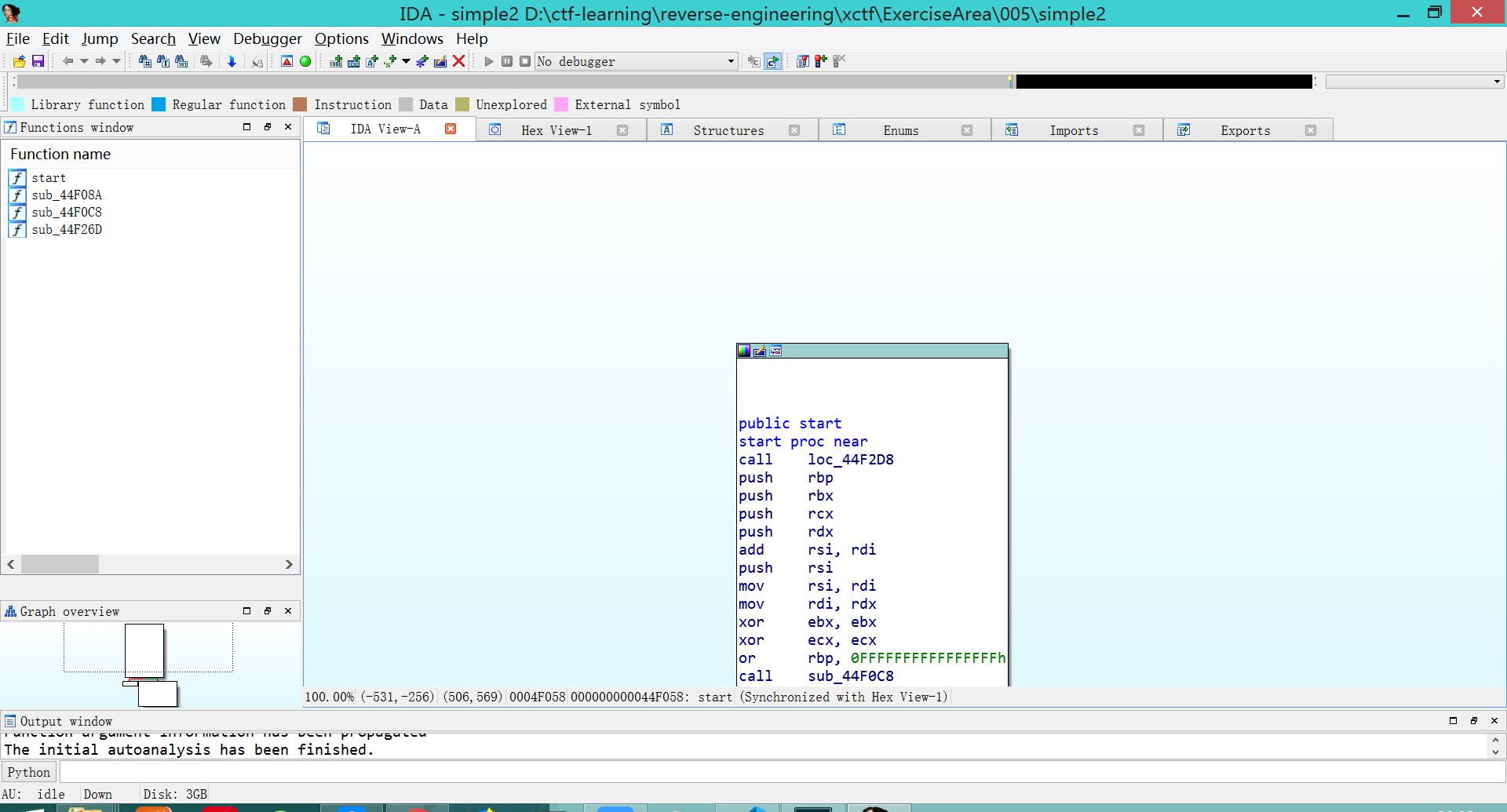Click the Regular function blue color swatch

(159, 104)
